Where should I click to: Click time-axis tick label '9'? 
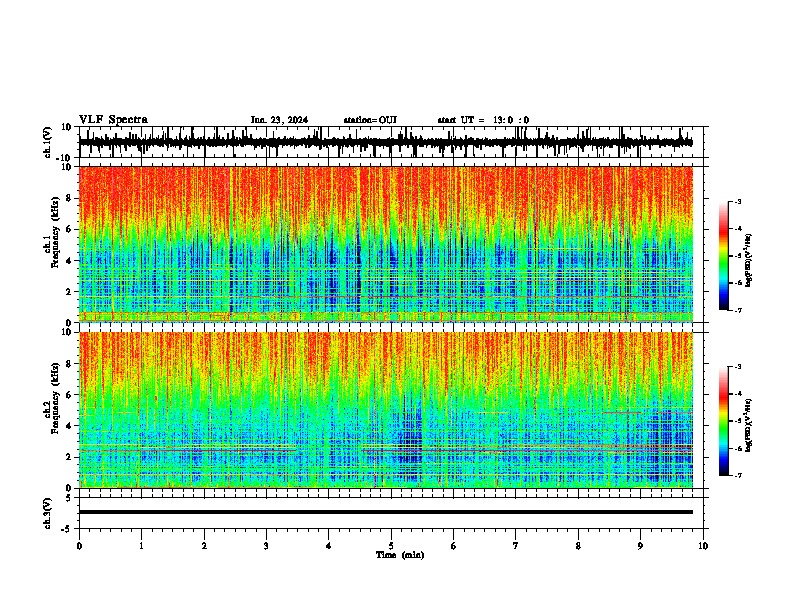coord(640,546)
